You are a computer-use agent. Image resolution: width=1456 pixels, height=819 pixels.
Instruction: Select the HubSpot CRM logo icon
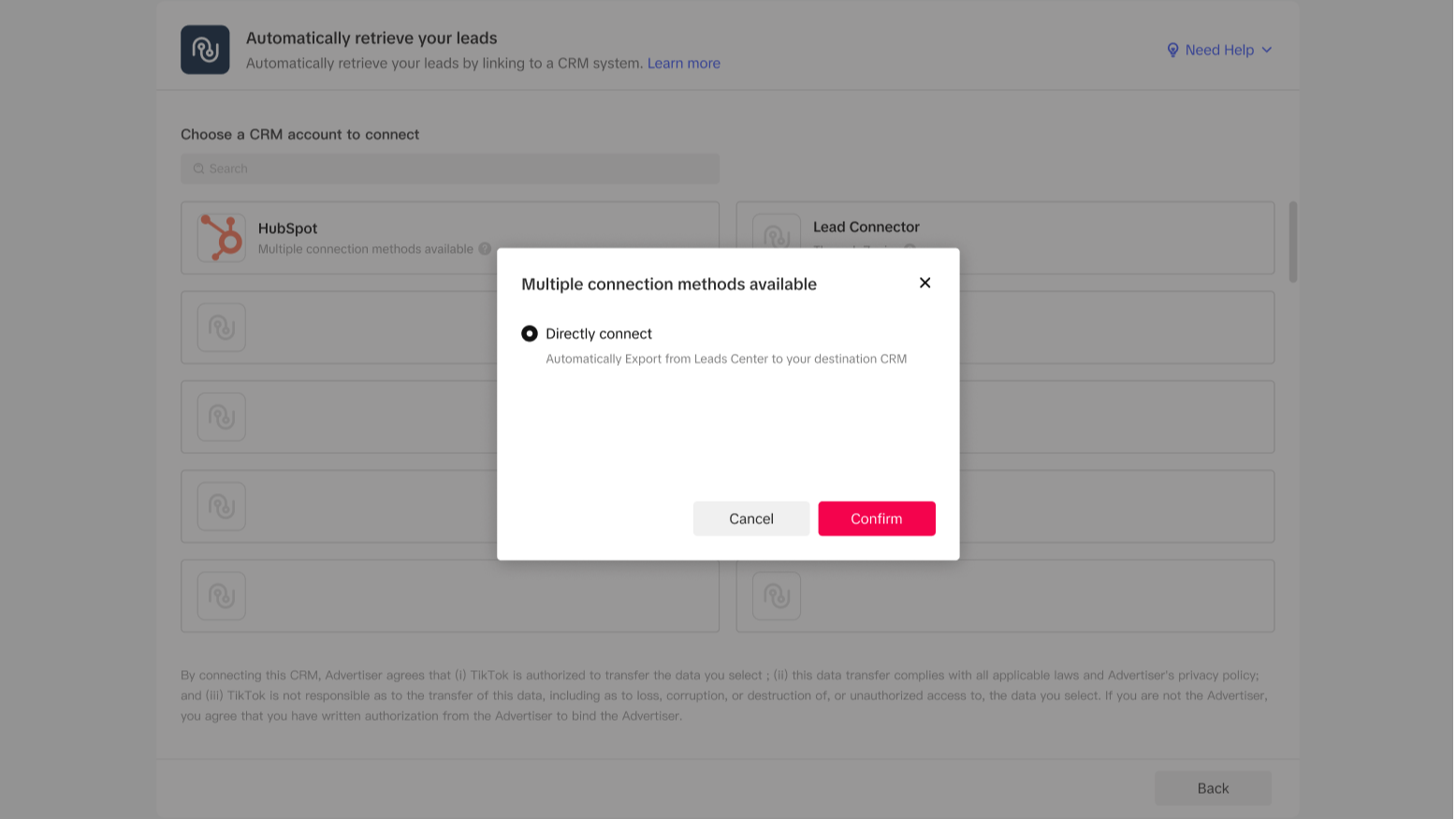point(221,237)
